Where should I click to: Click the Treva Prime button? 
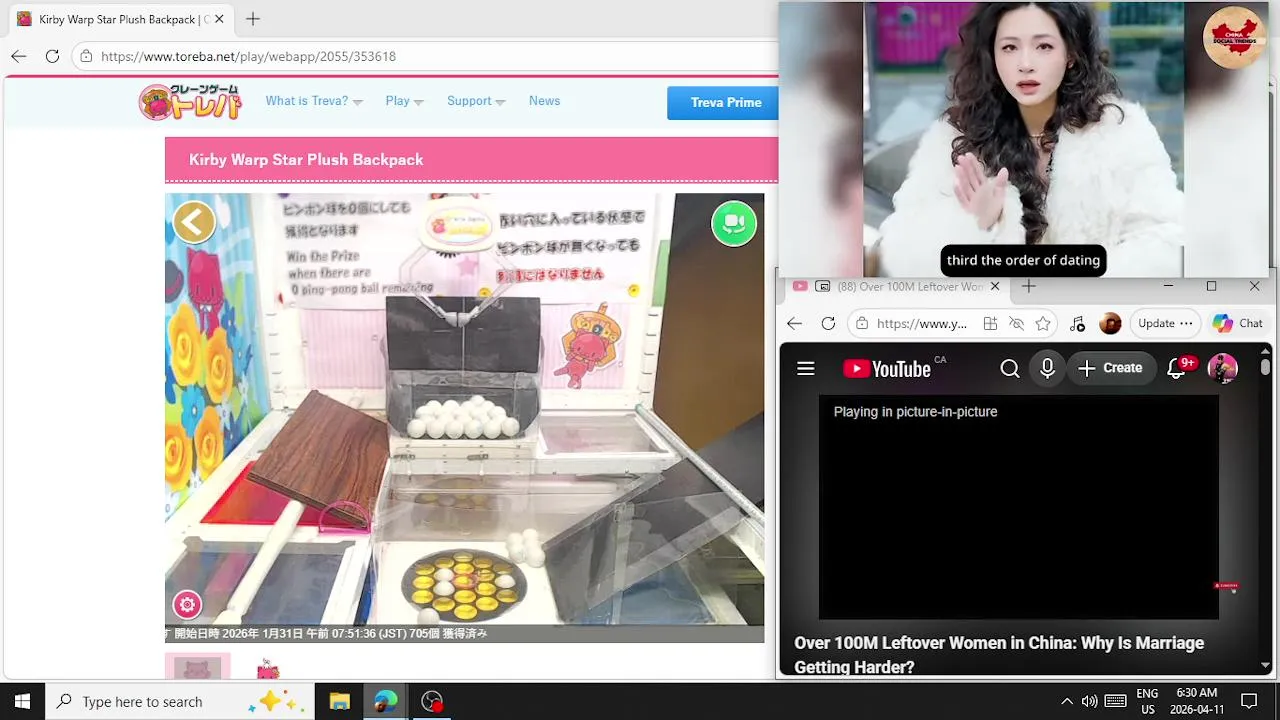(x=725, y=102)
